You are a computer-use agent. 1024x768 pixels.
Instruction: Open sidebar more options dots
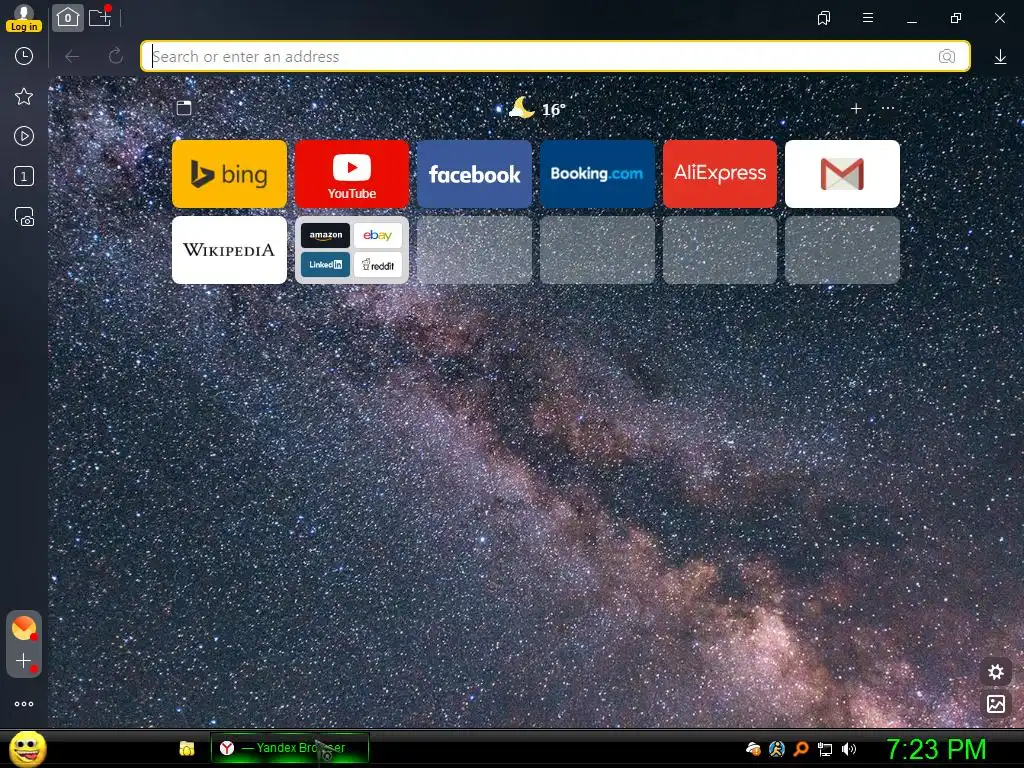click(x=24, y=704)
